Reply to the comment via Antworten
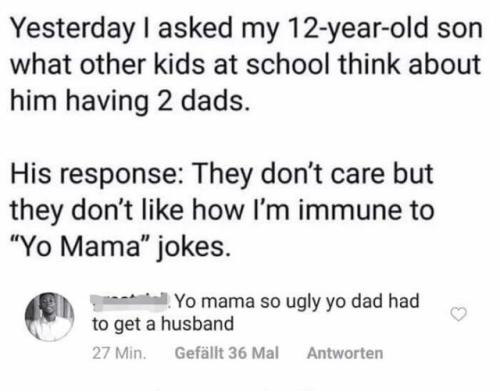The height and width of the screenshot is (391, 500). tap(345, 353)
